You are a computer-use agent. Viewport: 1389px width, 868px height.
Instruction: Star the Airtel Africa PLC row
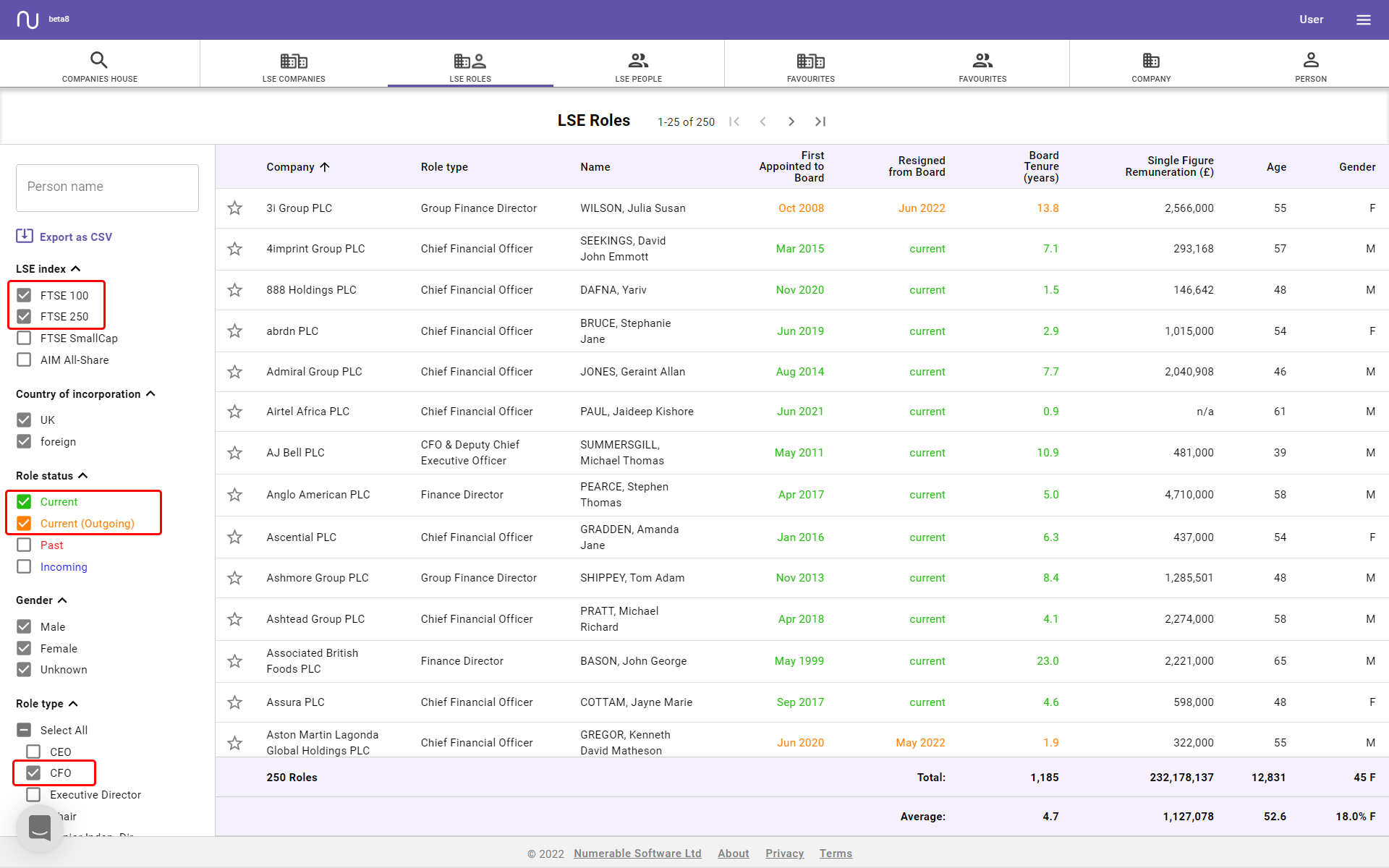pyautogui.click(x=235, y=412)
